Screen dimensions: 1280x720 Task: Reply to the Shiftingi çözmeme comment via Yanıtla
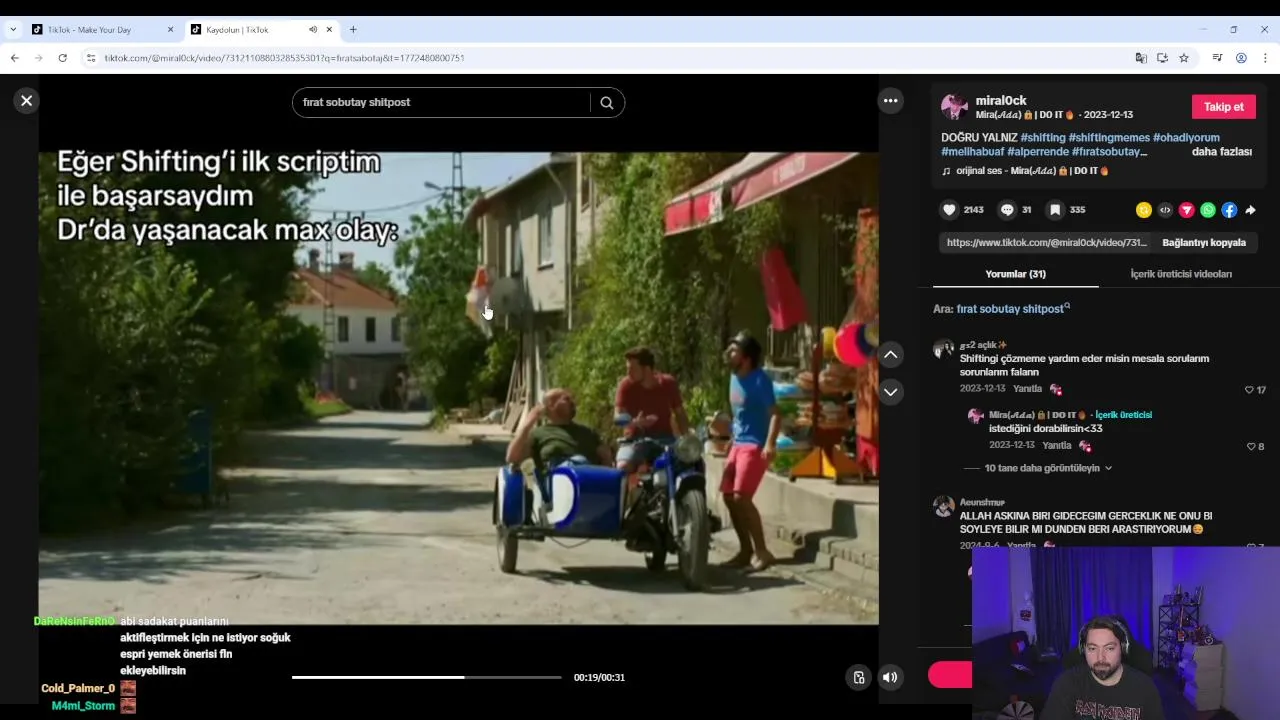tap(1027, 389)
